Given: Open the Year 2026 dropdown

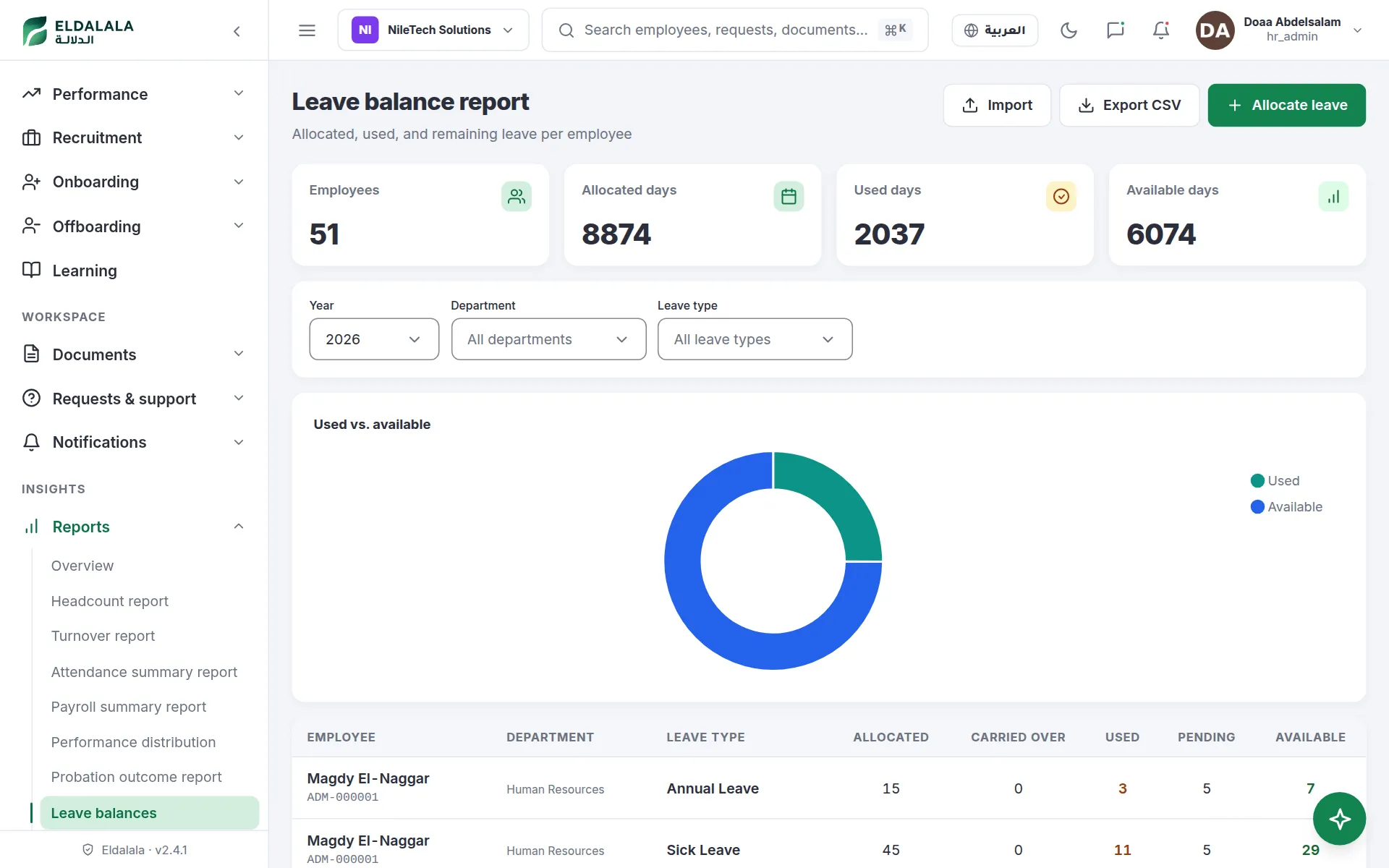Looking at the screenshot, I should tap(374, 339).
